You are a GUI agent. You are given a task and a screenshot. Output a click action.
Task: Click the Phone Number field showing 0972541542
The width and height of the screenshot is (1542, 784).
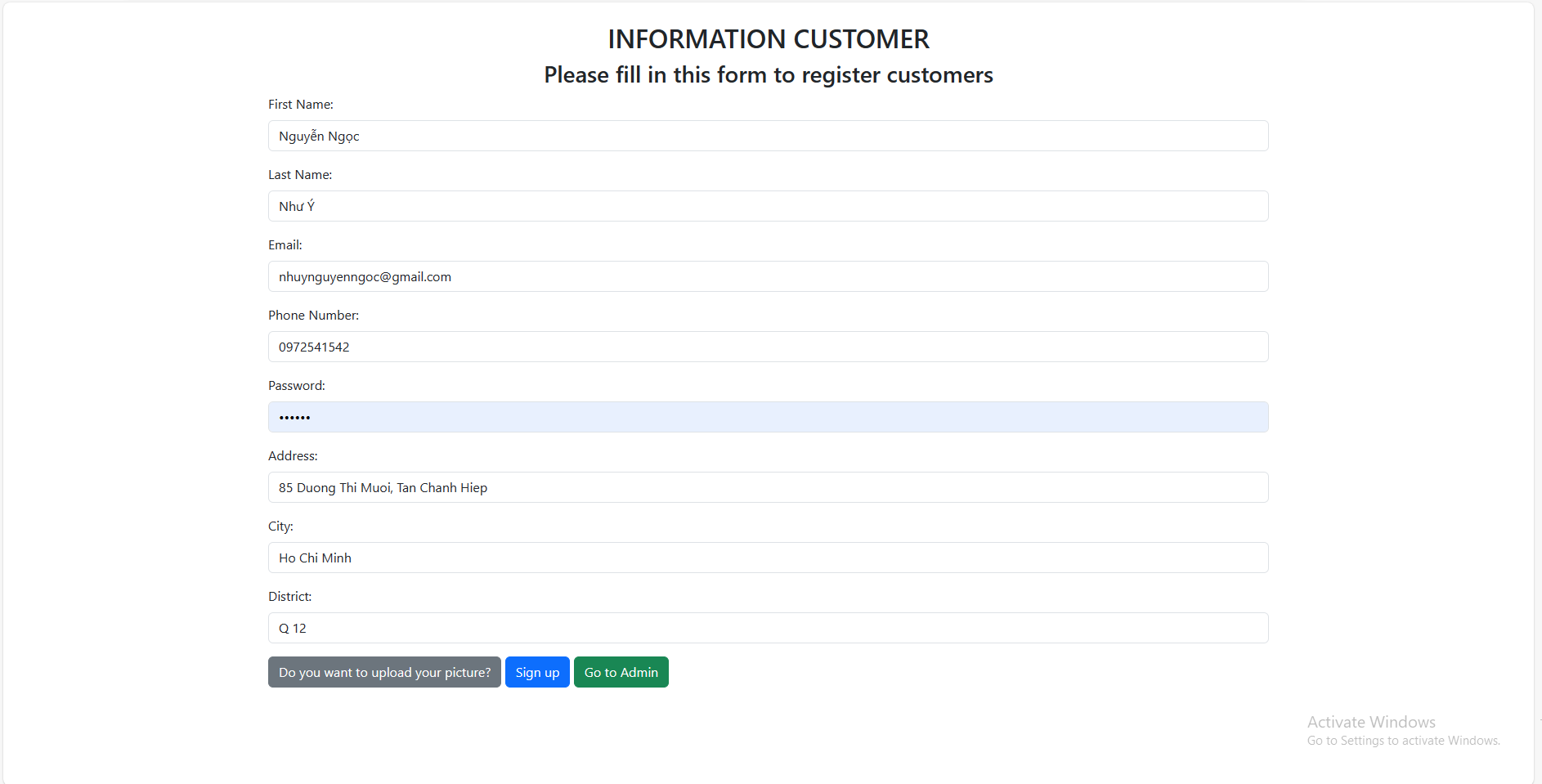768,347
